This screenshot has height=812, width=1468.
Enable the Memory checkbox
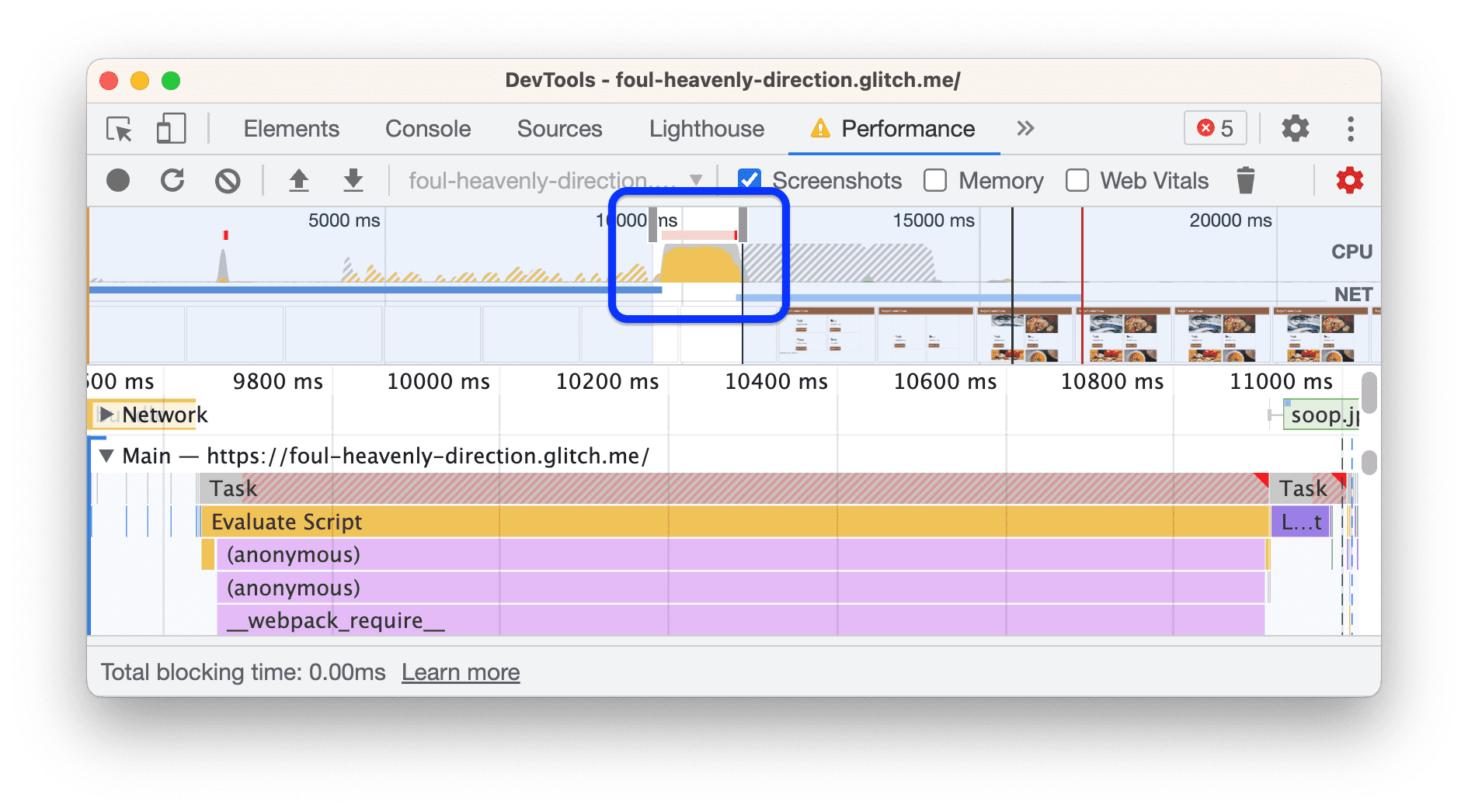click(935, 181)
